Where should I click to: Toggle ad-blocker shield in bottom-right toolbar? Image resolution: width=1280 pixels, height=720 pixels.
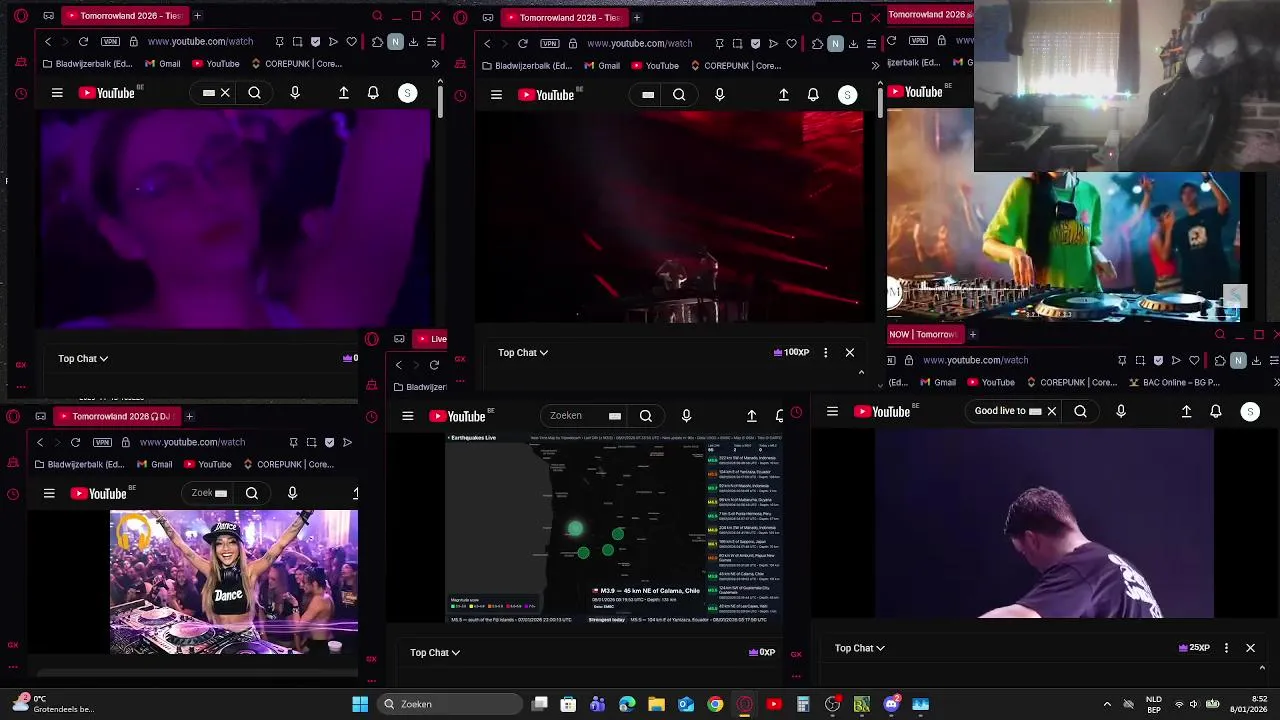coord(1158,360)
